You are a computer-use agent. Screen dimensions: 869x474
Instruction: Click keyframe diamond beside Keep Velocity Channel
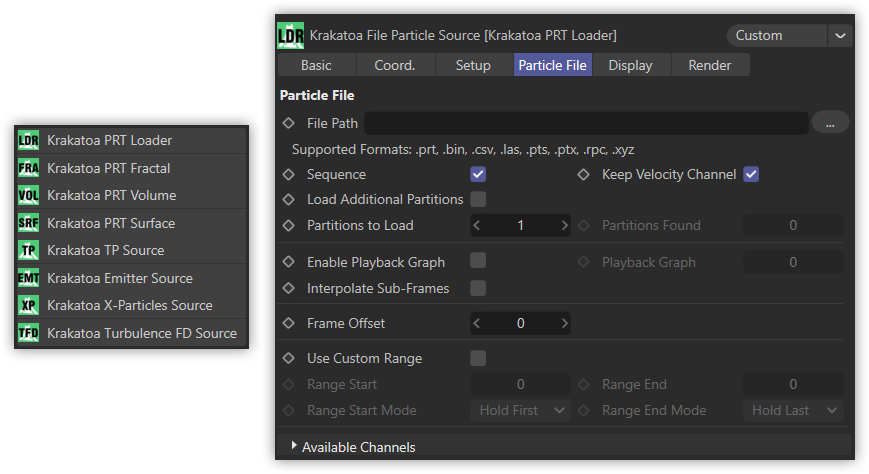coord(584,174)
